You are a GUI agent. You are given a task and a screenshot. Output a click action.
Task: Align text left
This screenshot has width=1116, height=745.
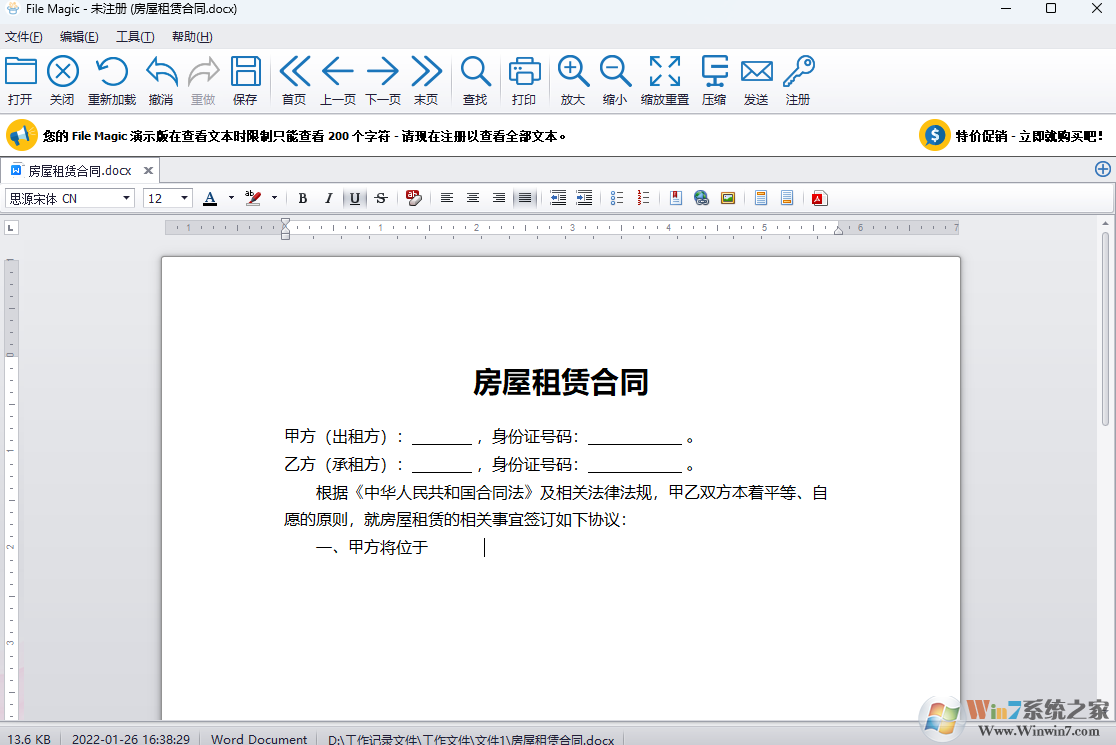click(446, 198)
